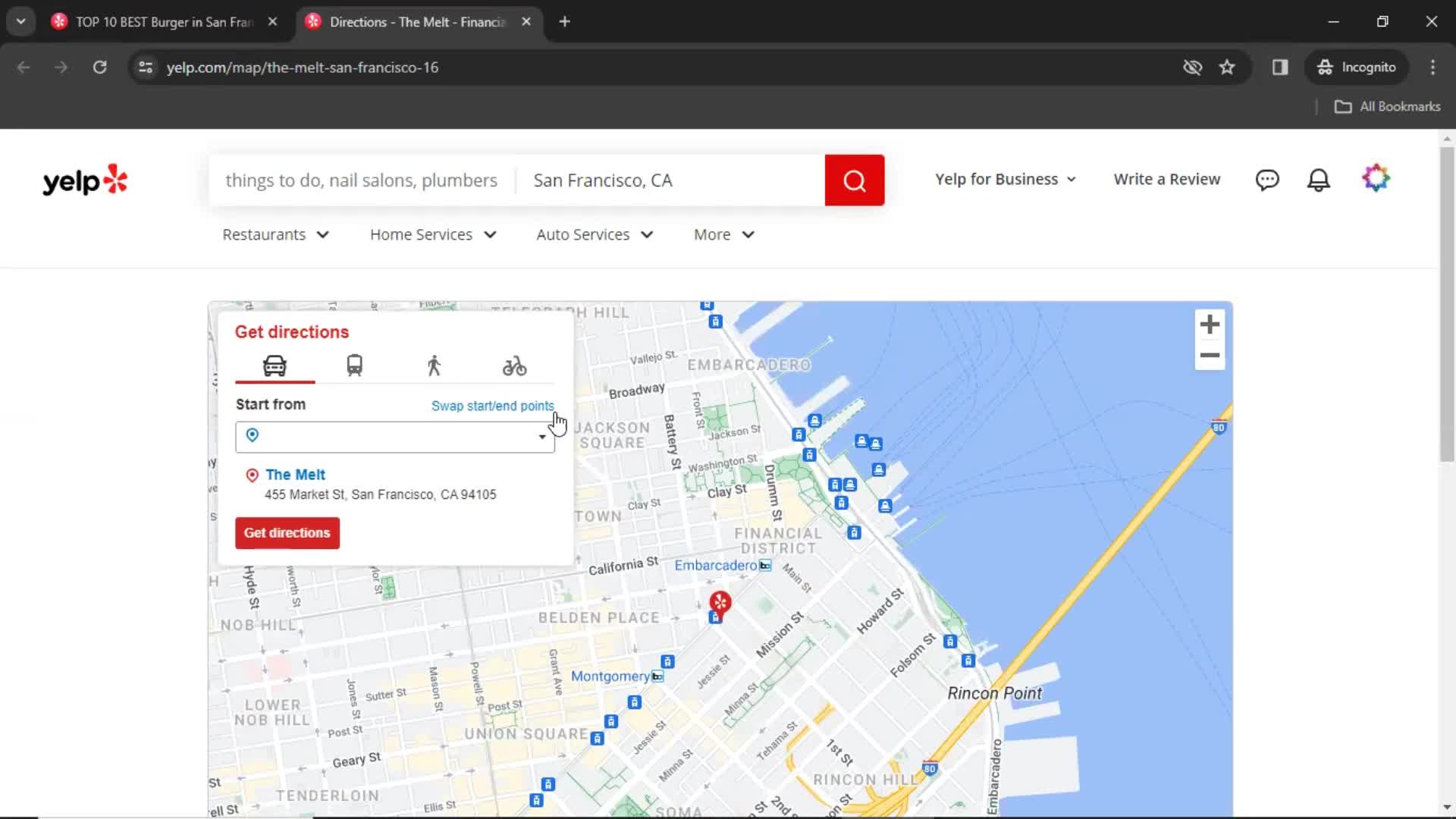The width and height of the screenshot is (1456, 819).
Task: Expand the Restaurants menu
Action: click(276, 235)
